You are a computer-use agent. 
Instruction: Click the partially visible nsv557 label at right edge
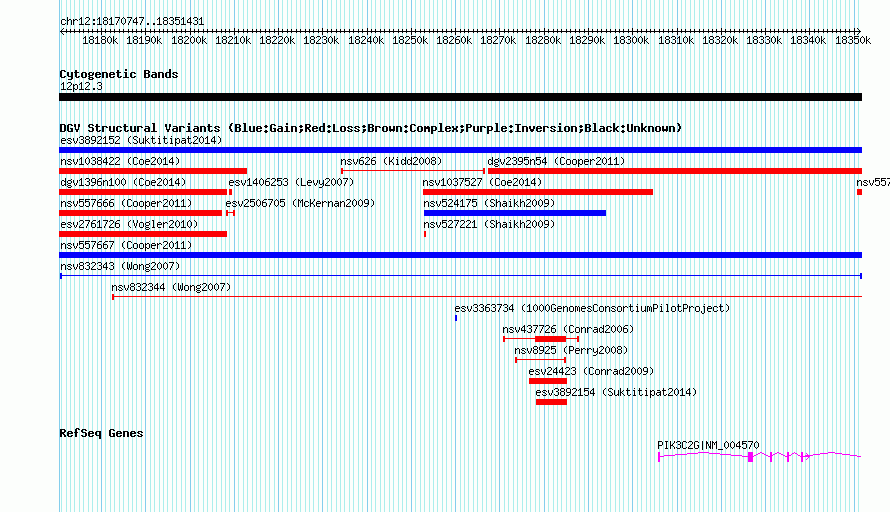point(873,182)
